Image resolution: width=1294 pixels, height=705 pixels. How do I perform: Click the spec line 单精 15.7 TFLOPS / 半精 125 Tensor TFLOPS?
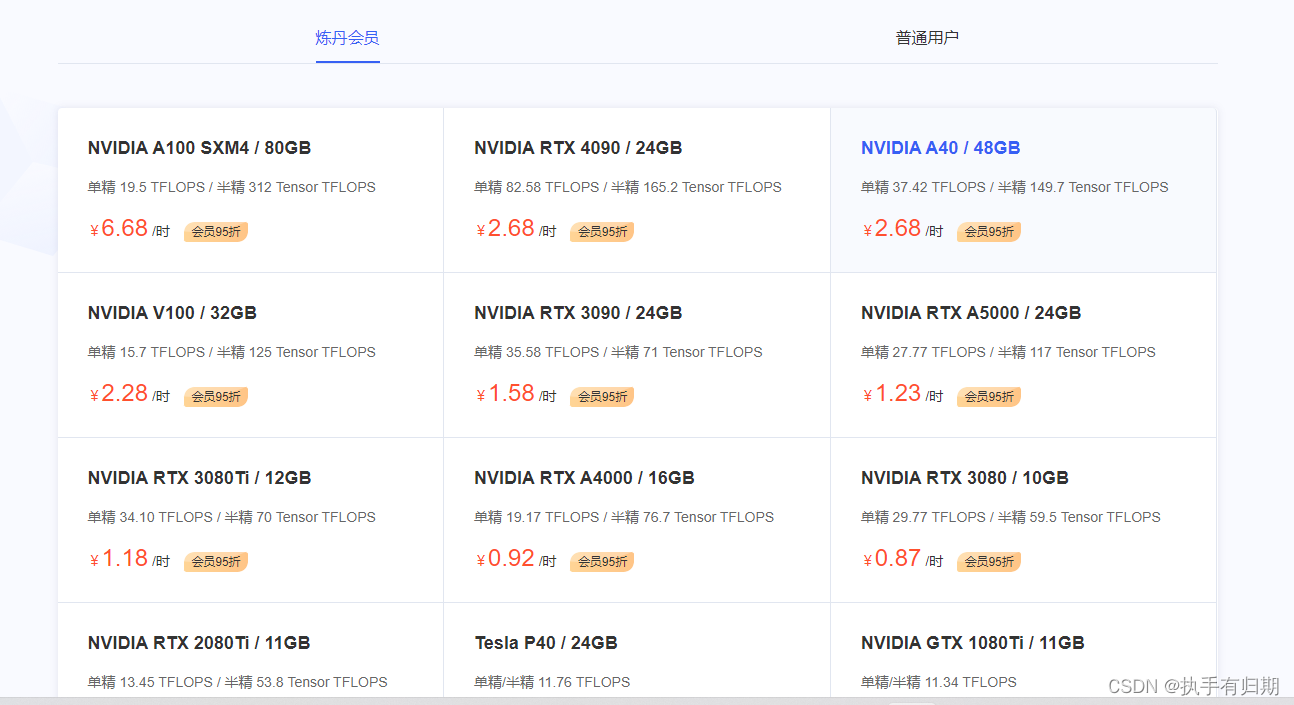click(232, 352)
